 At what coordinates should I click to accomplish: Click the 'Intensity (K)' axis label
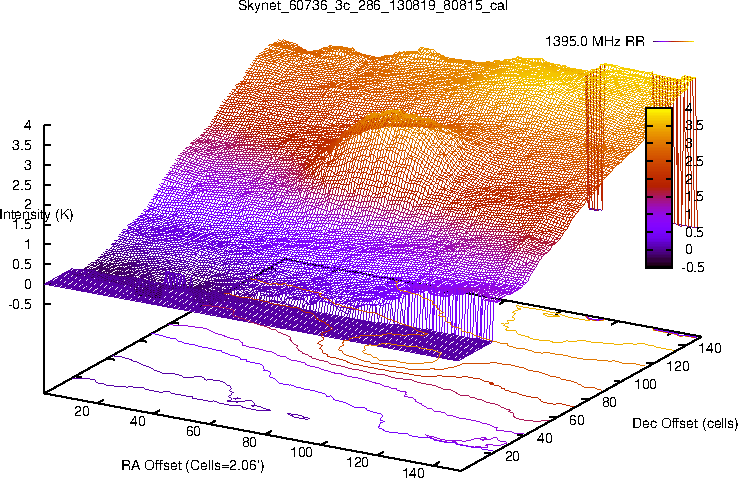click(36, 215)
